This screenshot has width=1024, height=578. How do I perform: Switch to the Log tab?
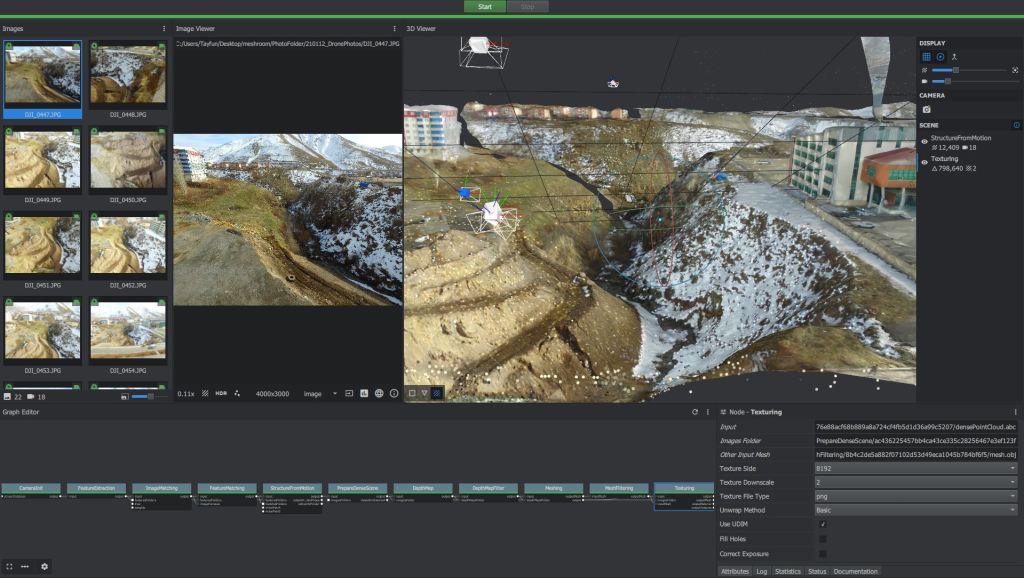point(762,572)
